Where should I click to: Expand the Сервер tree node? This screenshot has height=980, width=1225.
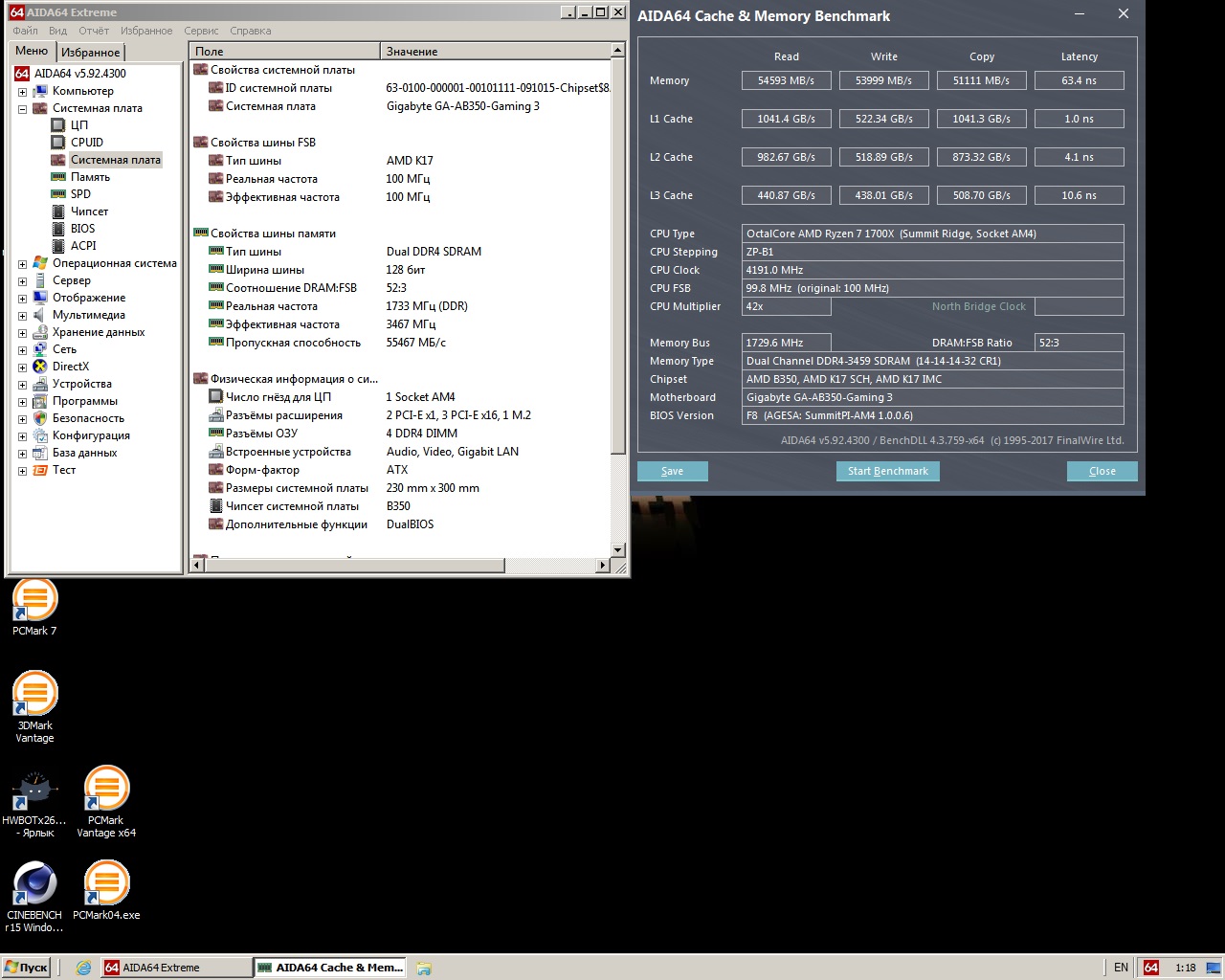click(22, 281)
